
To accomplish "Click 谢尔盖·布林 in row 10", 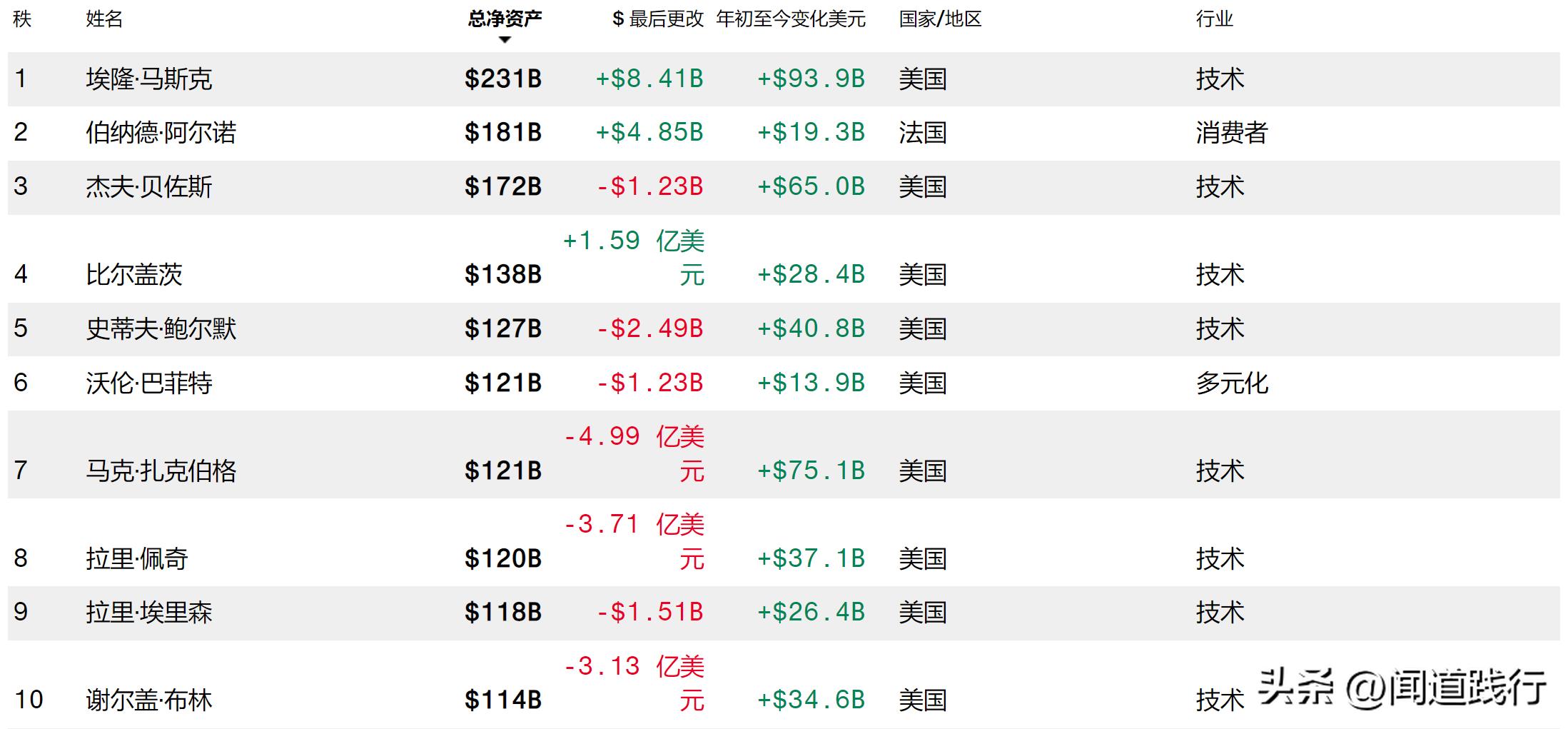I will (149, 700).
